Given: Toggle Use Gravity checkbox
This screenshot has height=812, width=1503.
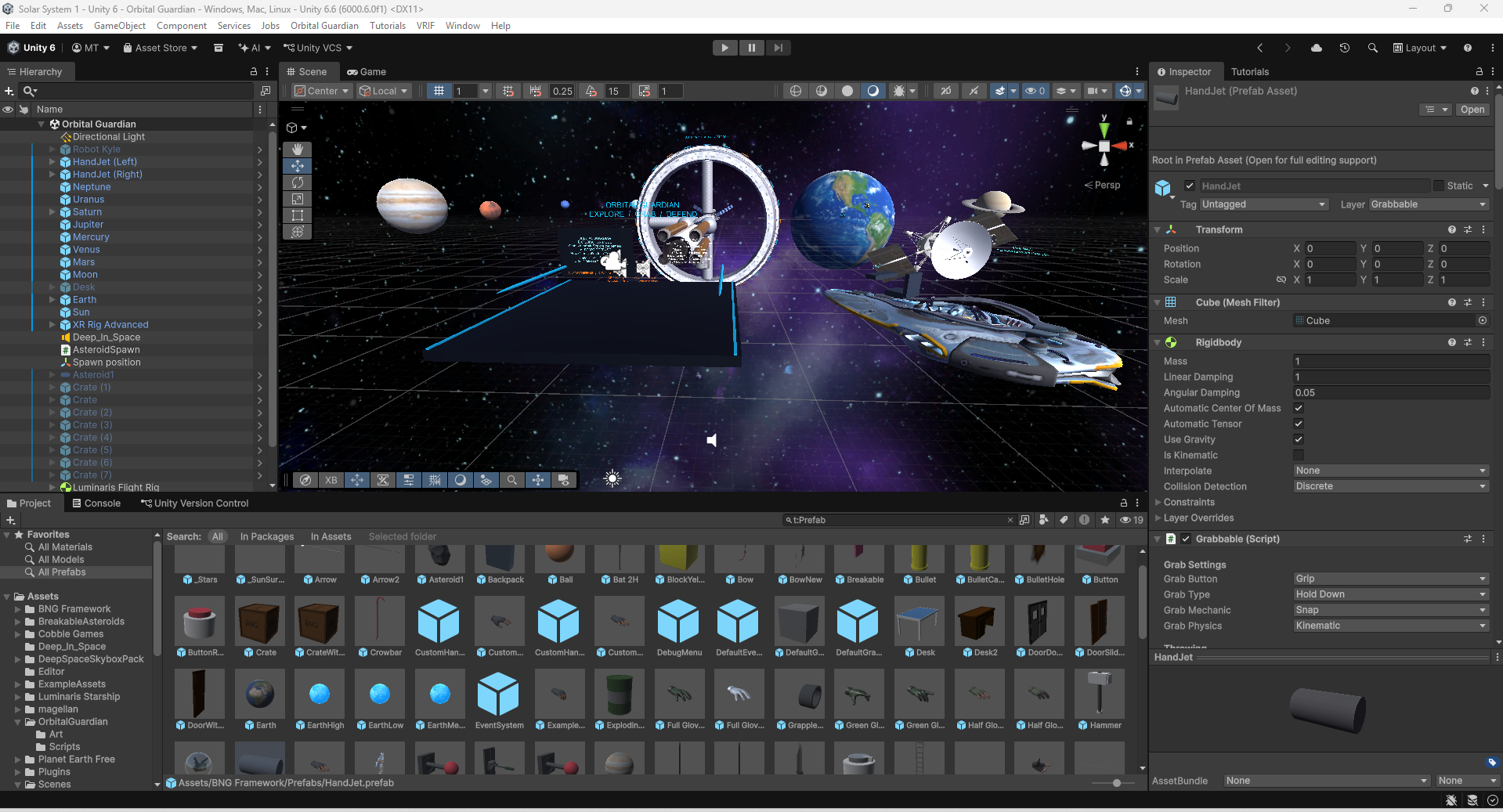Looking at the screenshot, I should (x=1299, y=439).
